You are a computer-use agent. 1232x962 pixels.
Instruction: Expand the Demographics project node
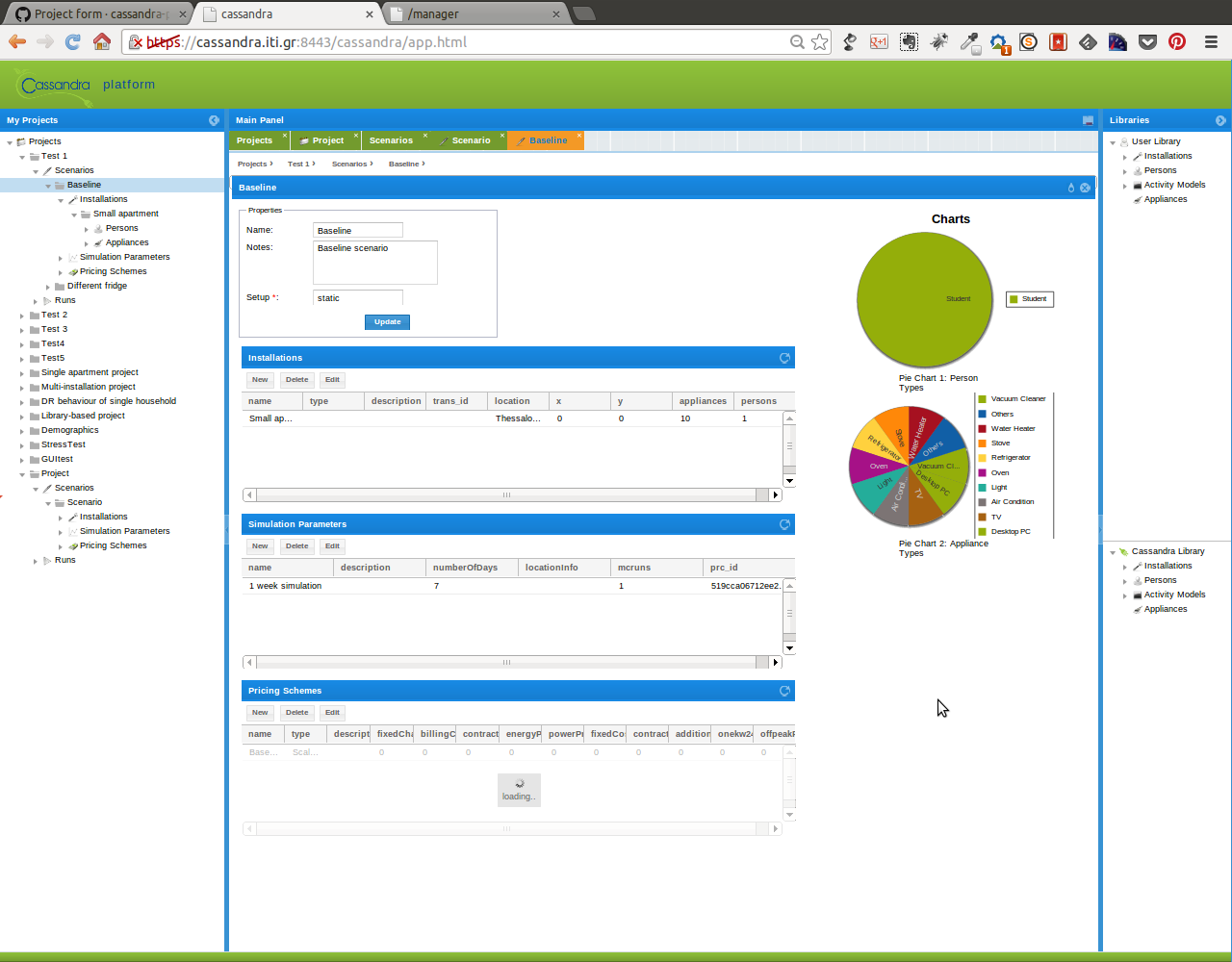click(x=22, y=431)
